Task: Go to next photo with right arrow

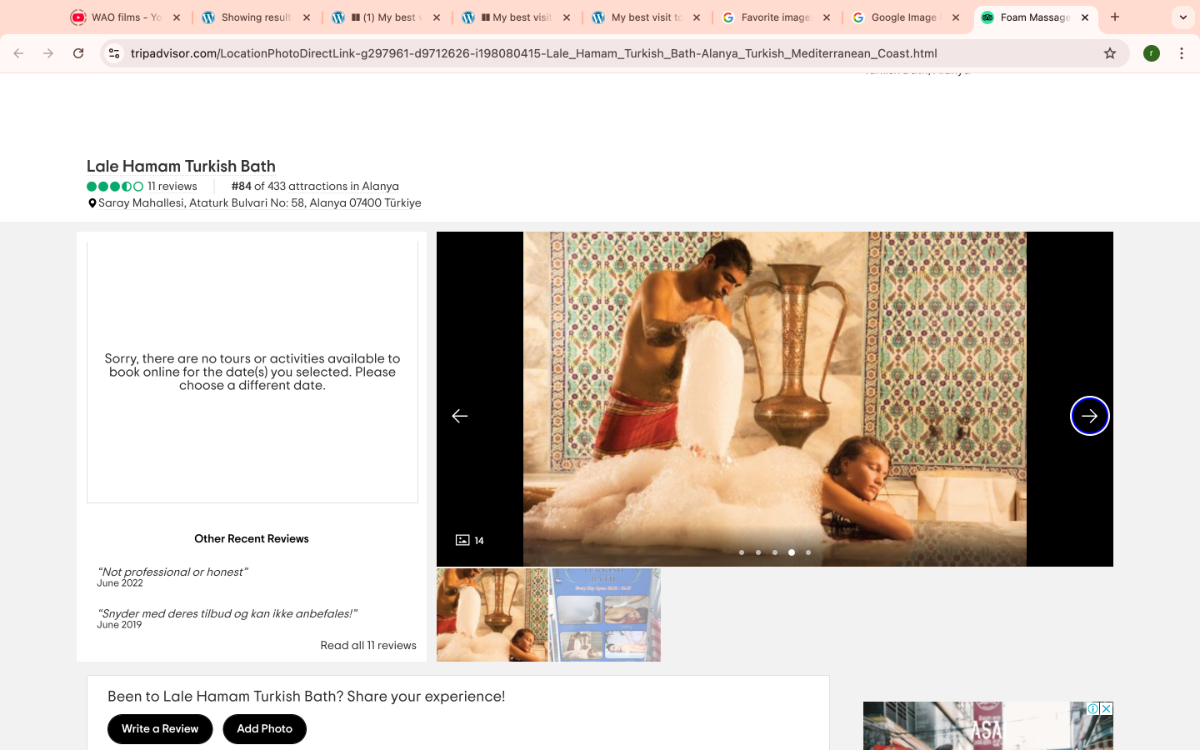Action: point(1089,416)
